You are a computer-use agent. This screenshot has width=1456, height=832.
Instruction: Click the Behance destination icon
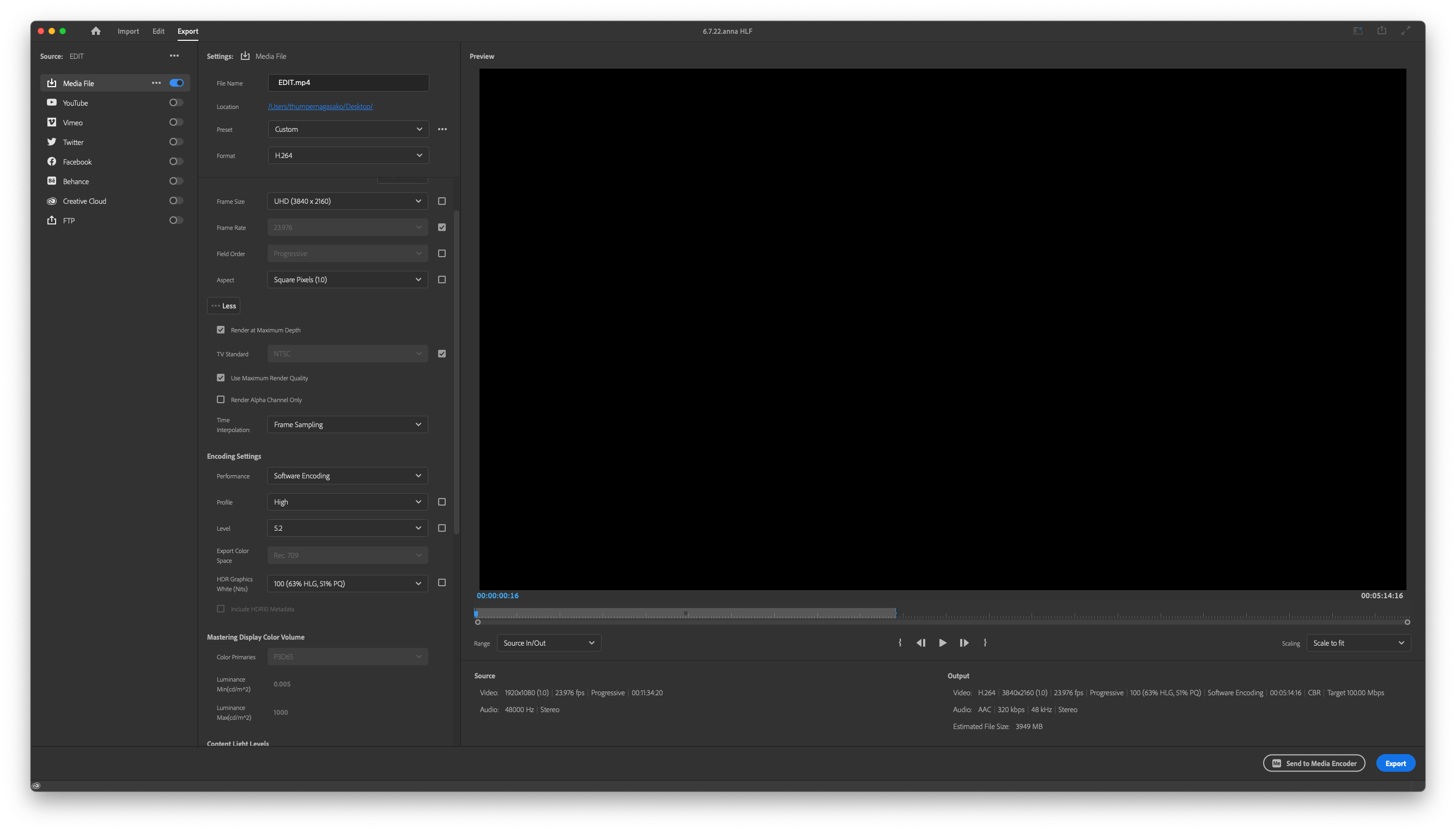click(51, 181)
